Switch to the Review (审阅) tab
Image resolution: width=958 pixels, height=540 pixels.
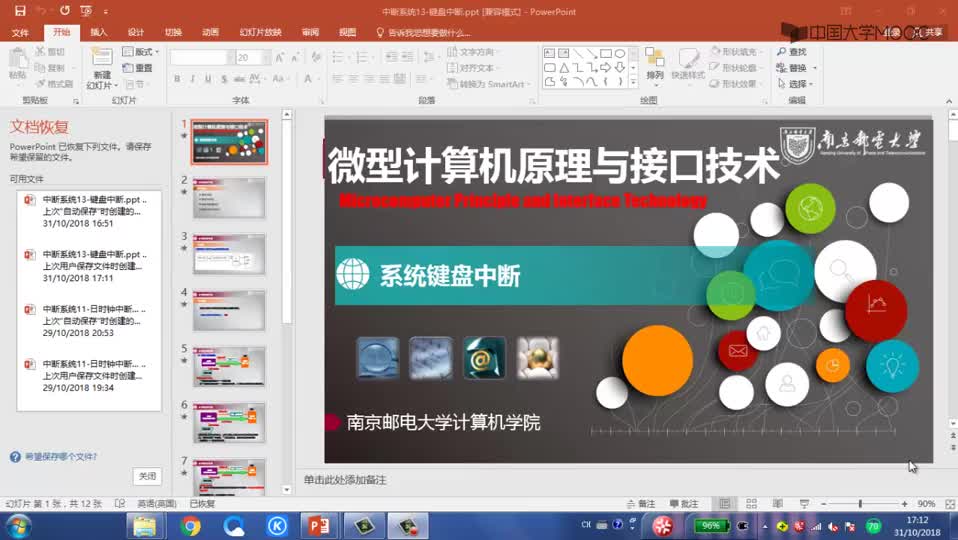310,32
